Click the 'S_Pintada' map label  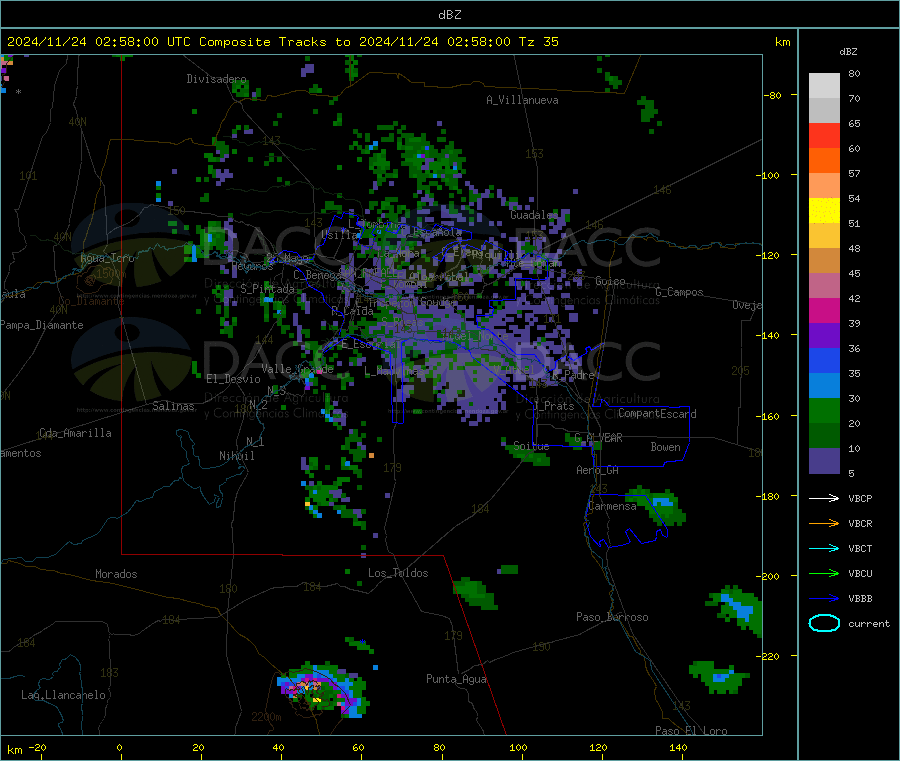click(267, 289)
